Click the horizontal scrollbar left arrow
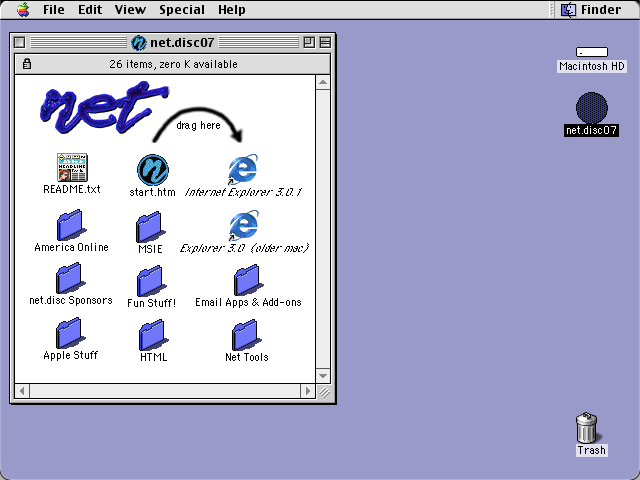The height and width of the screenshot is (480, 640). click(22, 391)
